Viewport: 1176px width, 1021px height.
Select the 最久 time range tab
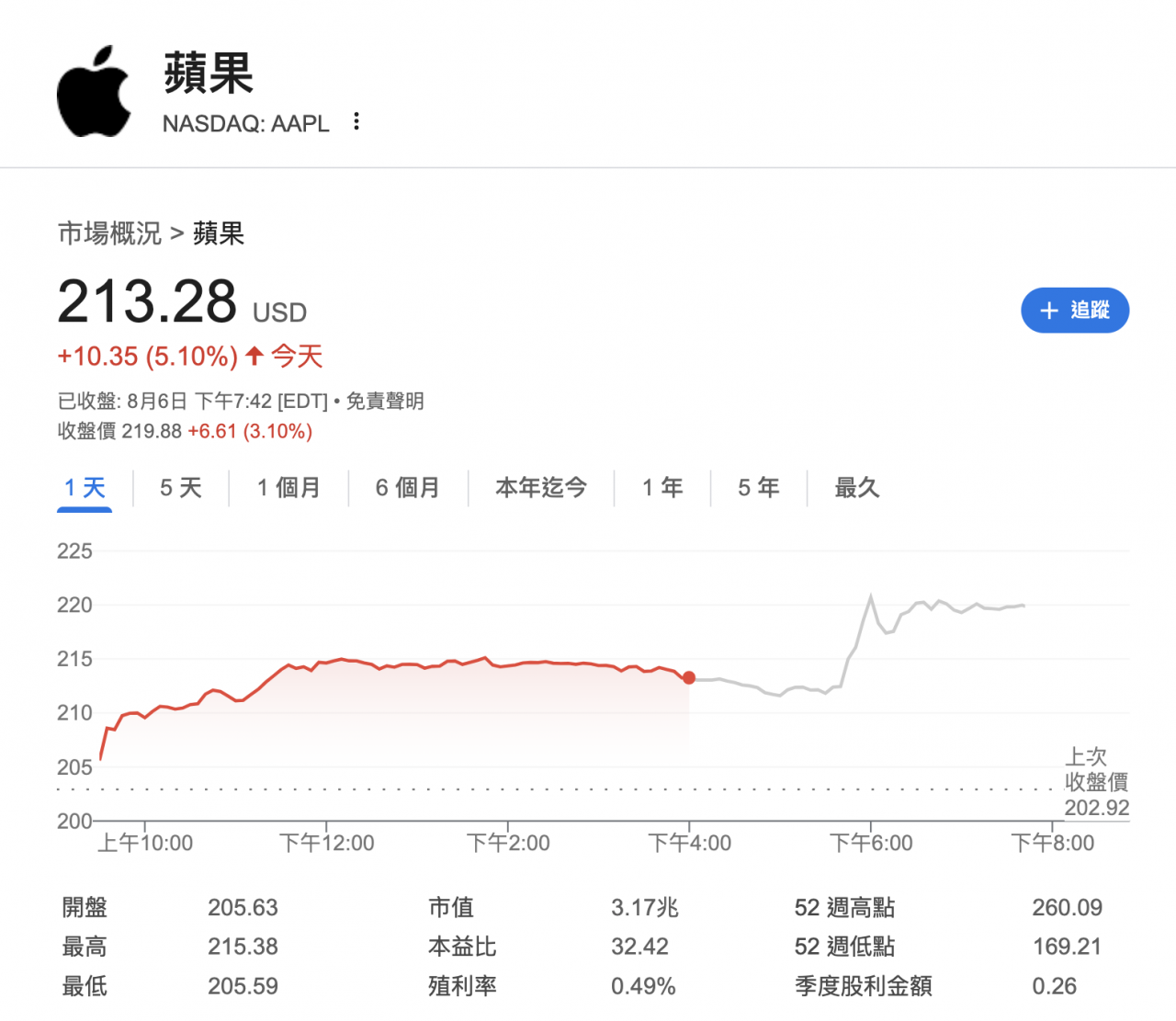click(857, 488)
